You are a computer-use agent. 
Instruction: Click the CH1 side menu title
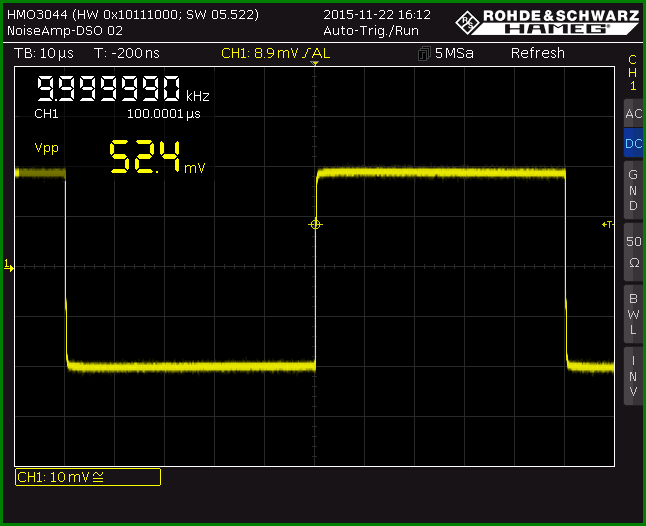633,72
